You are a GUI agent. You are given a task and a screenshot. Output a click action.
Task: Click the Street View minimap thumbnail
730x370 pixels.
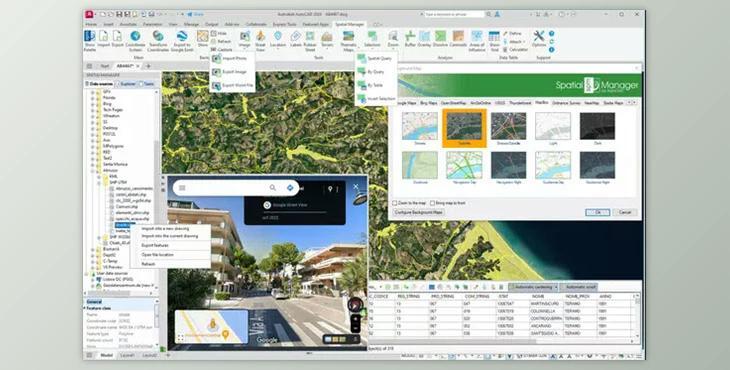click(212, 326)
